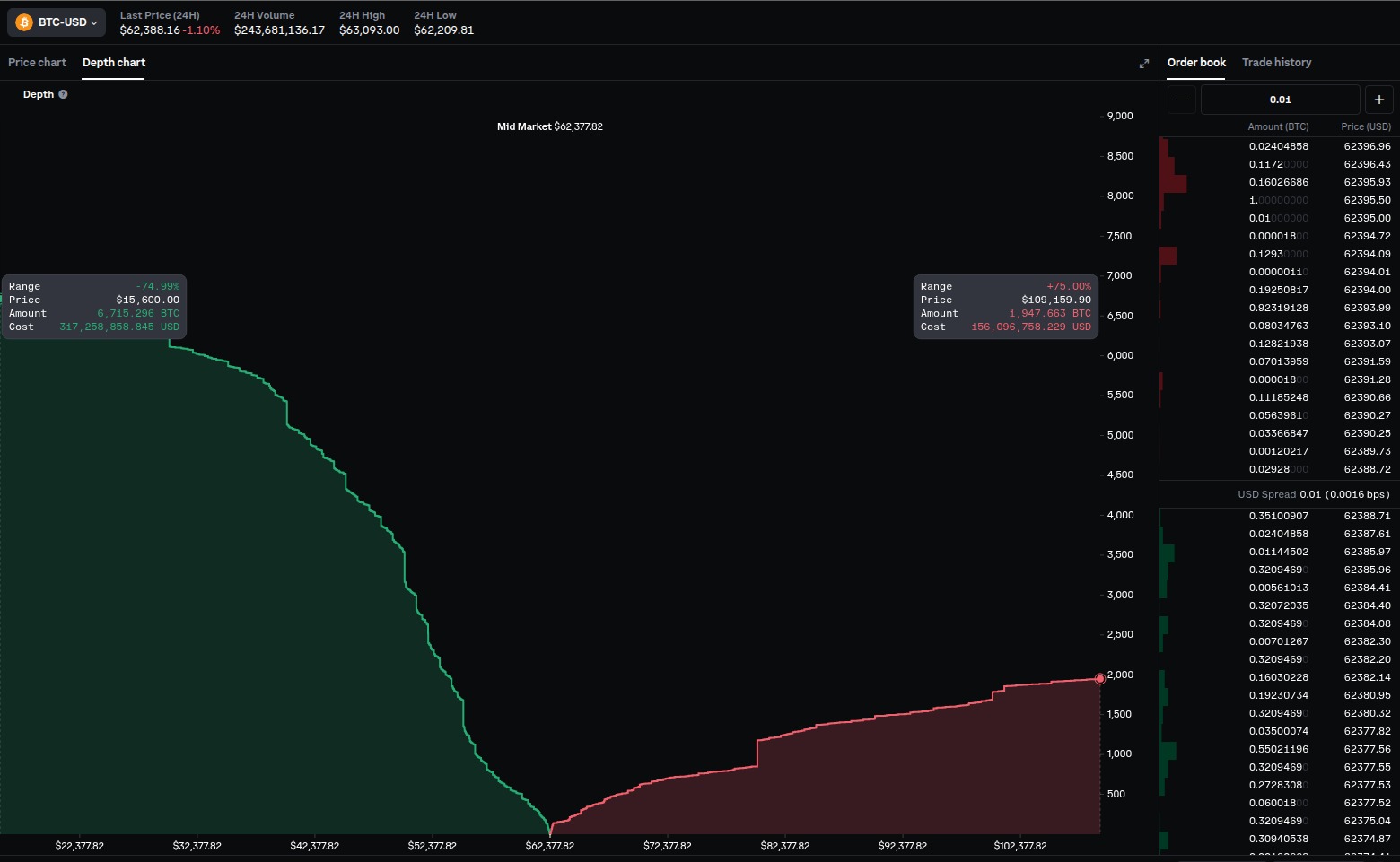
Task: Click the red marker dot on ask curve
Action: (x=1099, y=679)
